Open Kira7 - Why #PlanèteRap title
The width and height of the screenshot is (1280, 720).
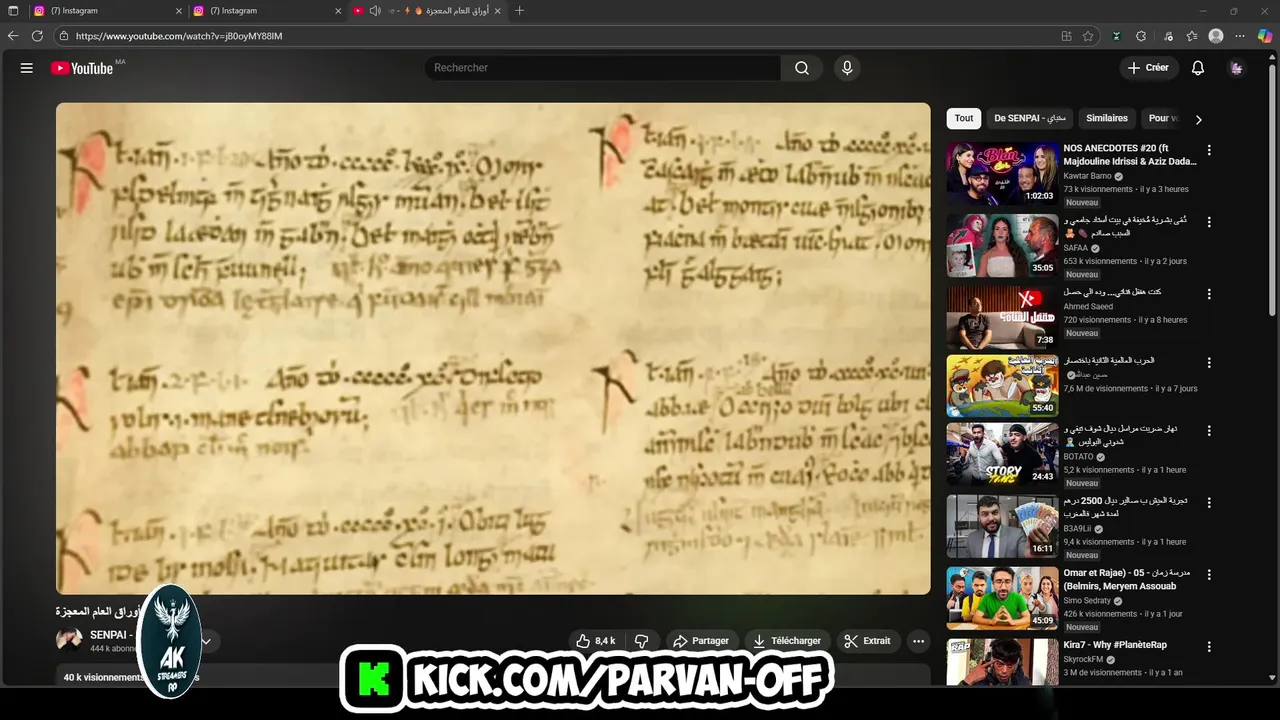click(x=1115, y=645)
